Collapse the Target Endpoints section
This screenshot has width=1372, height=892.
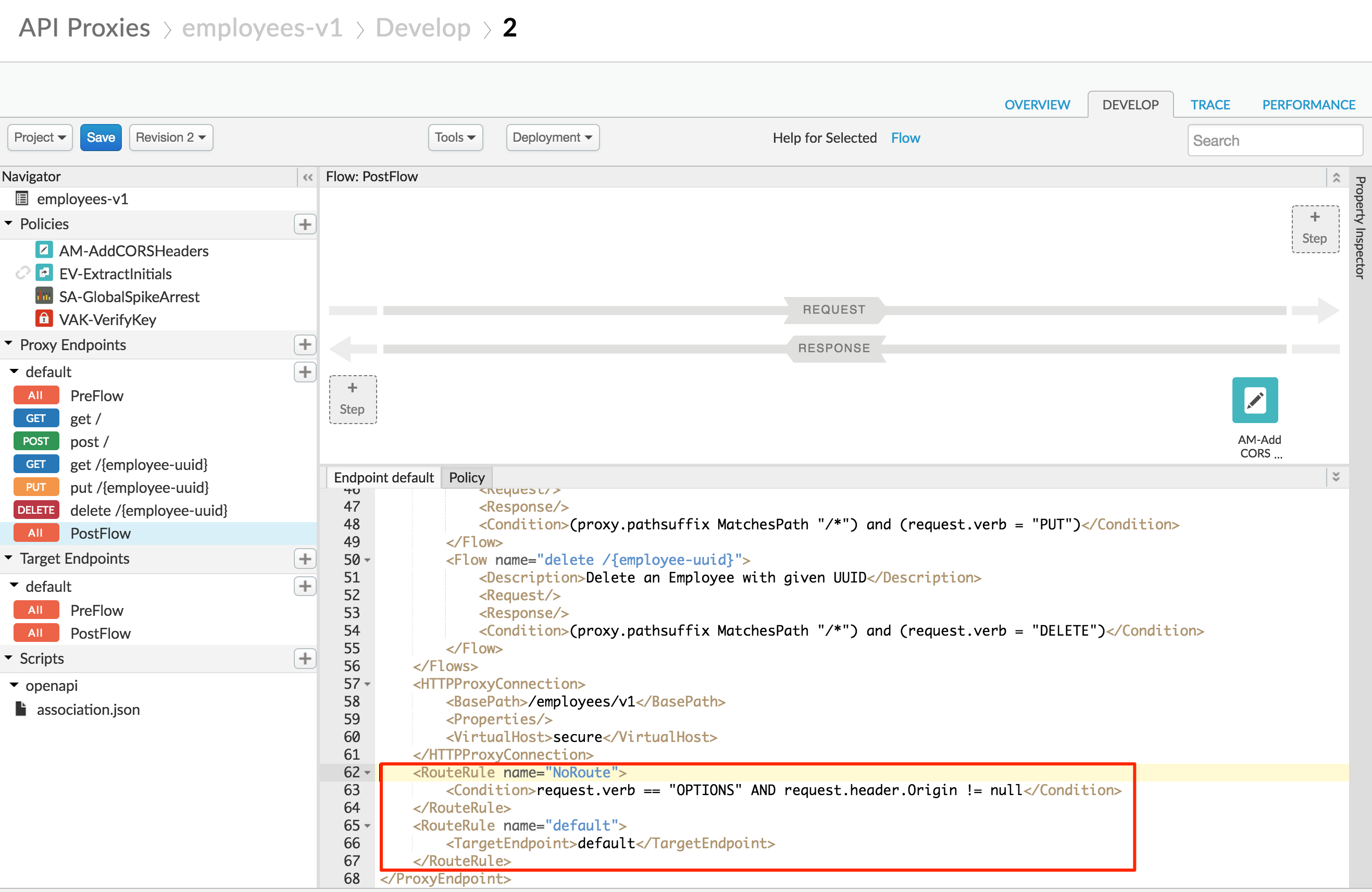tap(9, 557)
